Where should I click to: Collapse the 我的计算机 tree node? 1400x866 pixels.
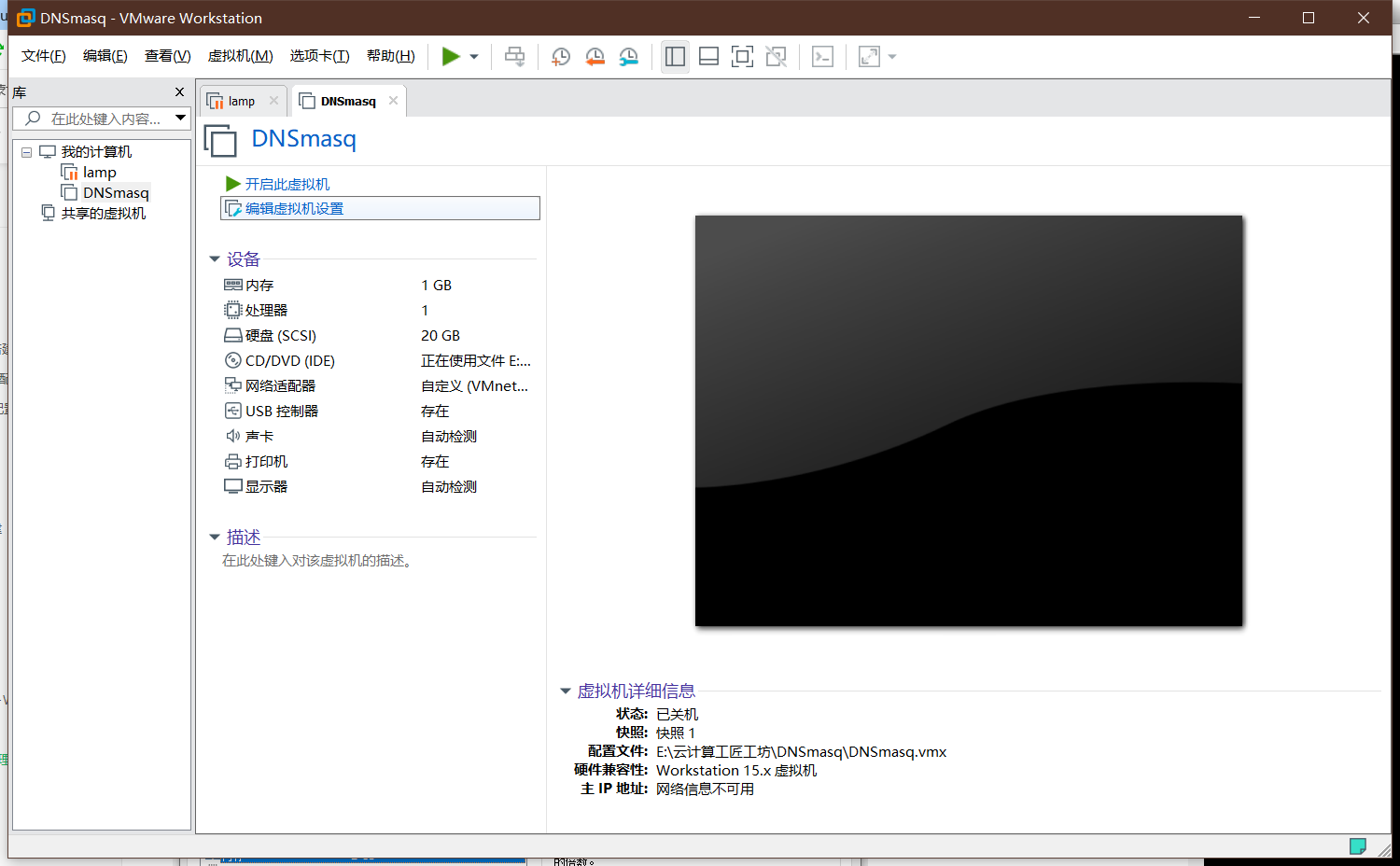pos(27,152)
